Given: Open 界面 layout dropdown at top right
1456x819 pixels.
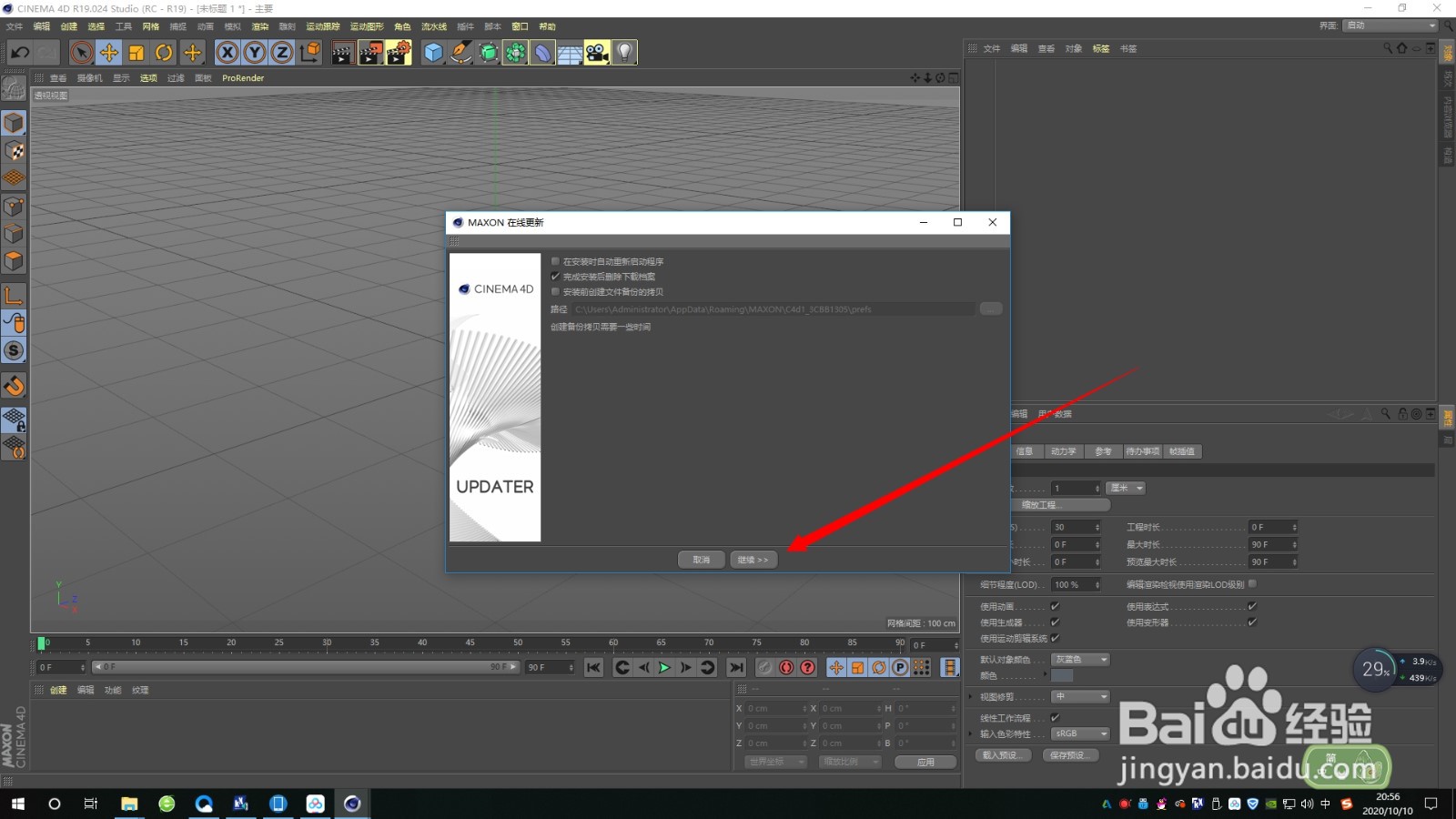Looking at the screenshot, I should (1390, 25).
